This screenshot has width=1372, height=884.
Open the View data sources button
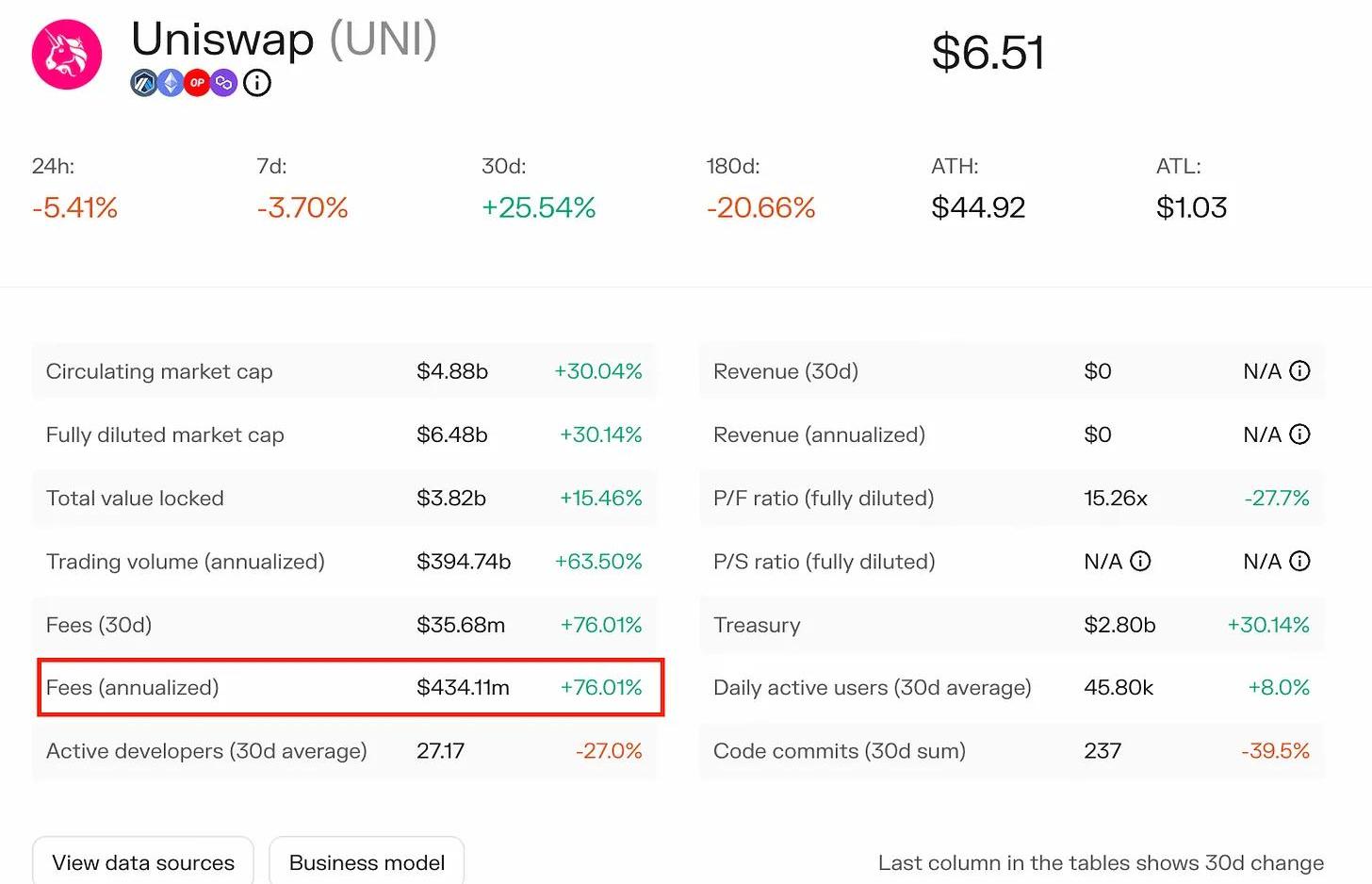tap(143, 861)
